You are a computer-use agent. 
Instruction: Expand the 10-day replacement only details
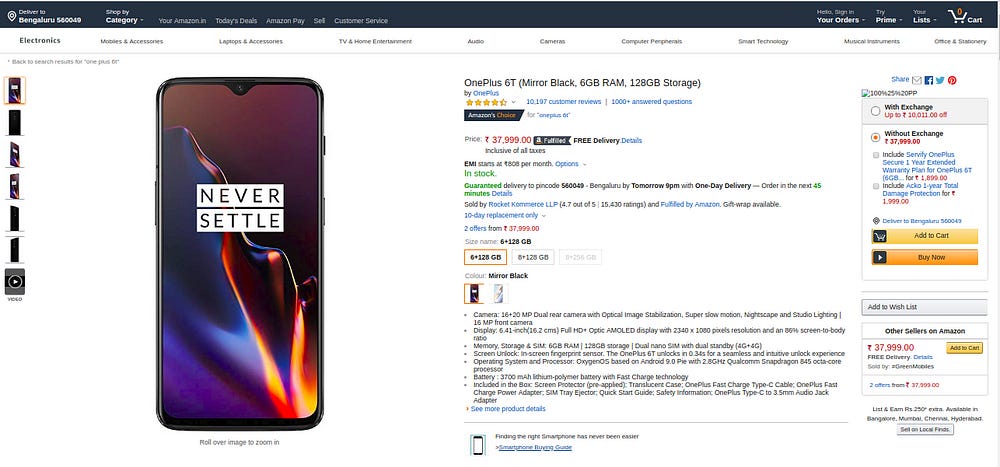(505, 215)
